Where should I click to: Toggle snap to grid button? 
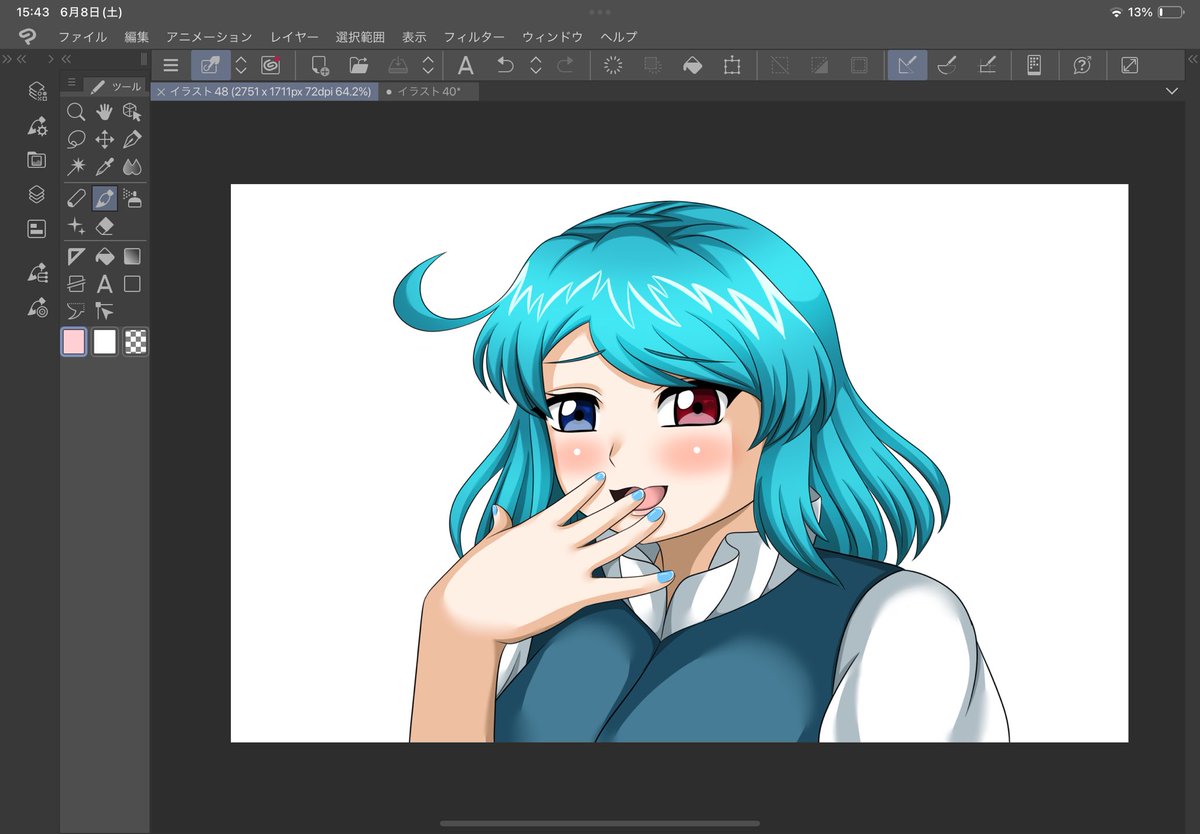point(987,65)
